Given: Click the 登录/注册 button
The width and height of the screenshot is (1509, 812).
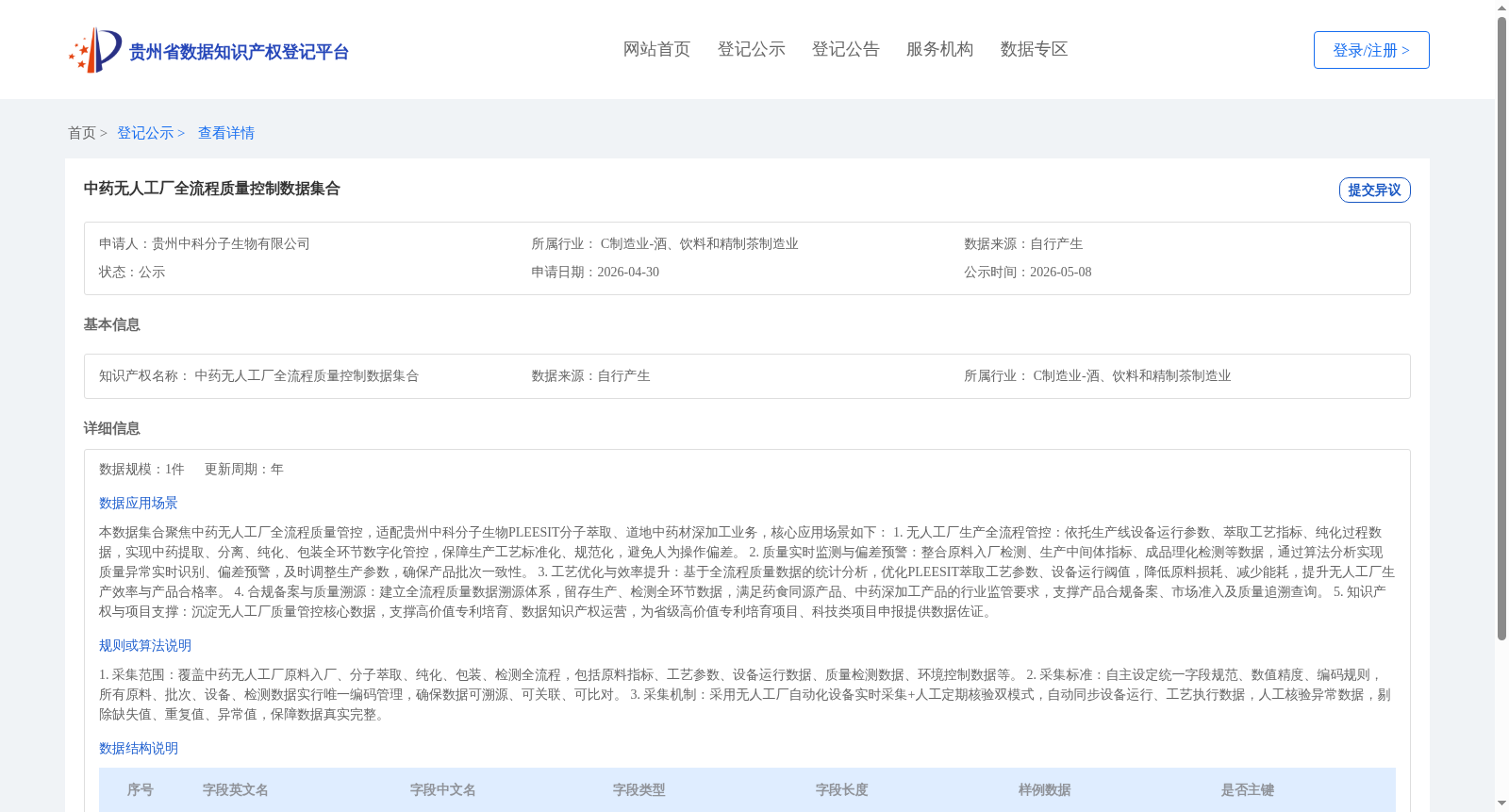Looking at the screenshot, I should point(1371,50).
